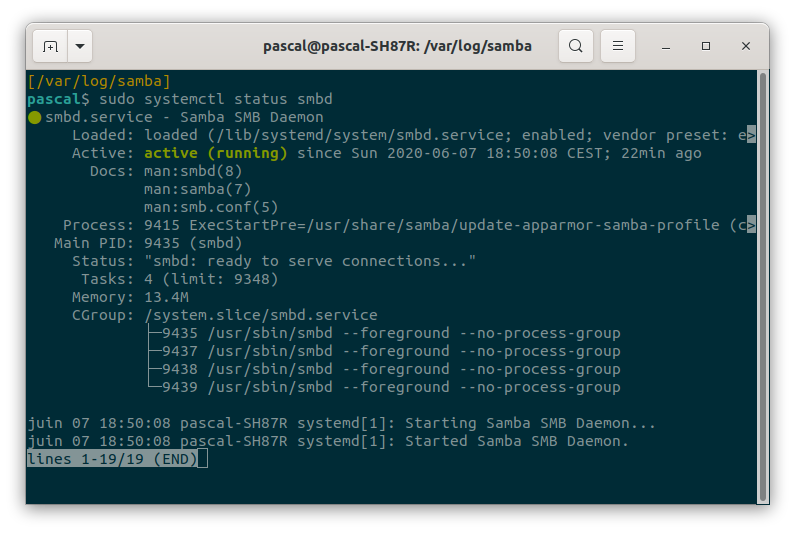Click the 'lines 1-19/19 (END)' pager status
Viewport: 795px width, 533px height.
112,459
